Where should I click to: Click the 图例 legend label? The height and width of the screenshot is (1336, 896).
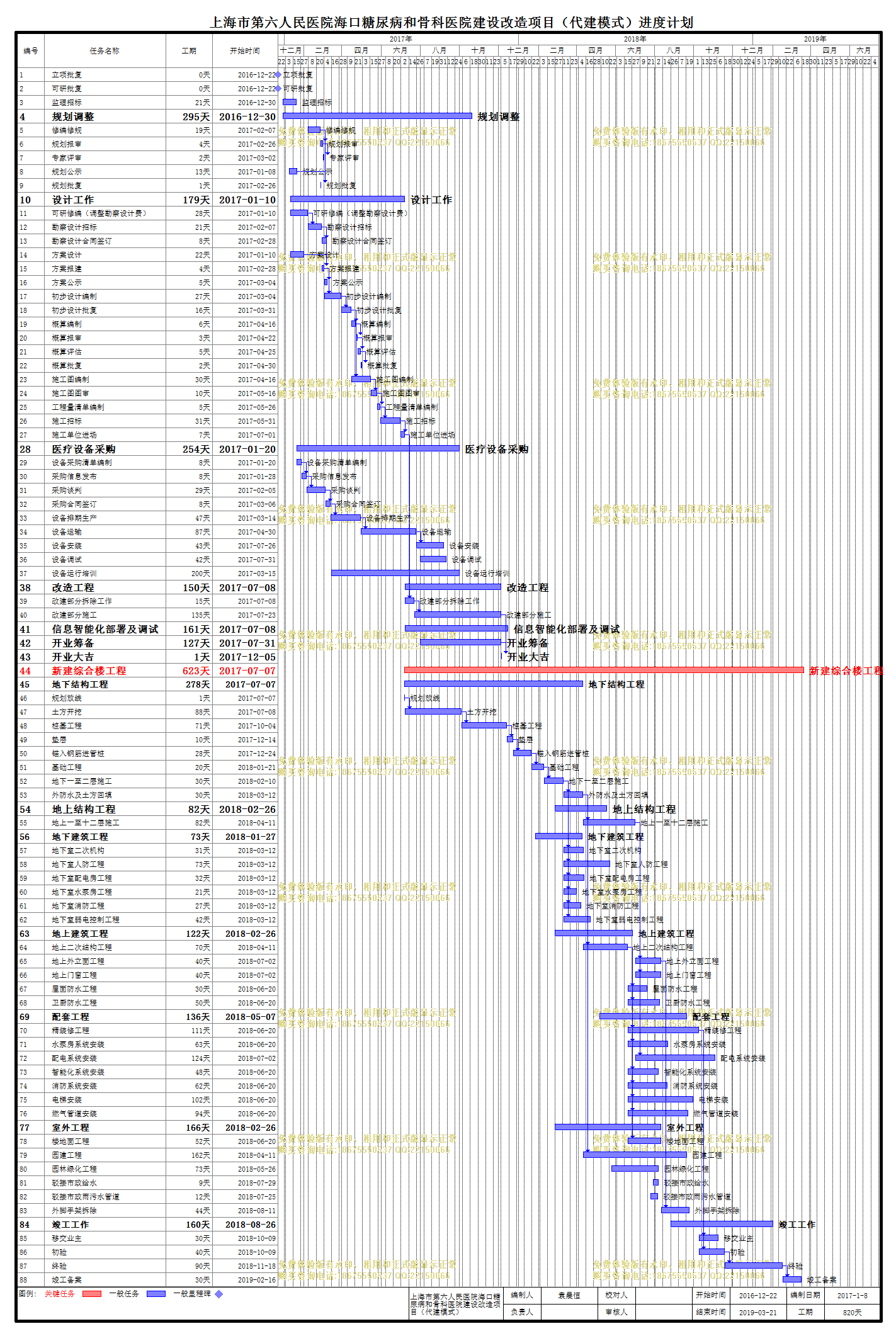click(x=26, y=1293)
